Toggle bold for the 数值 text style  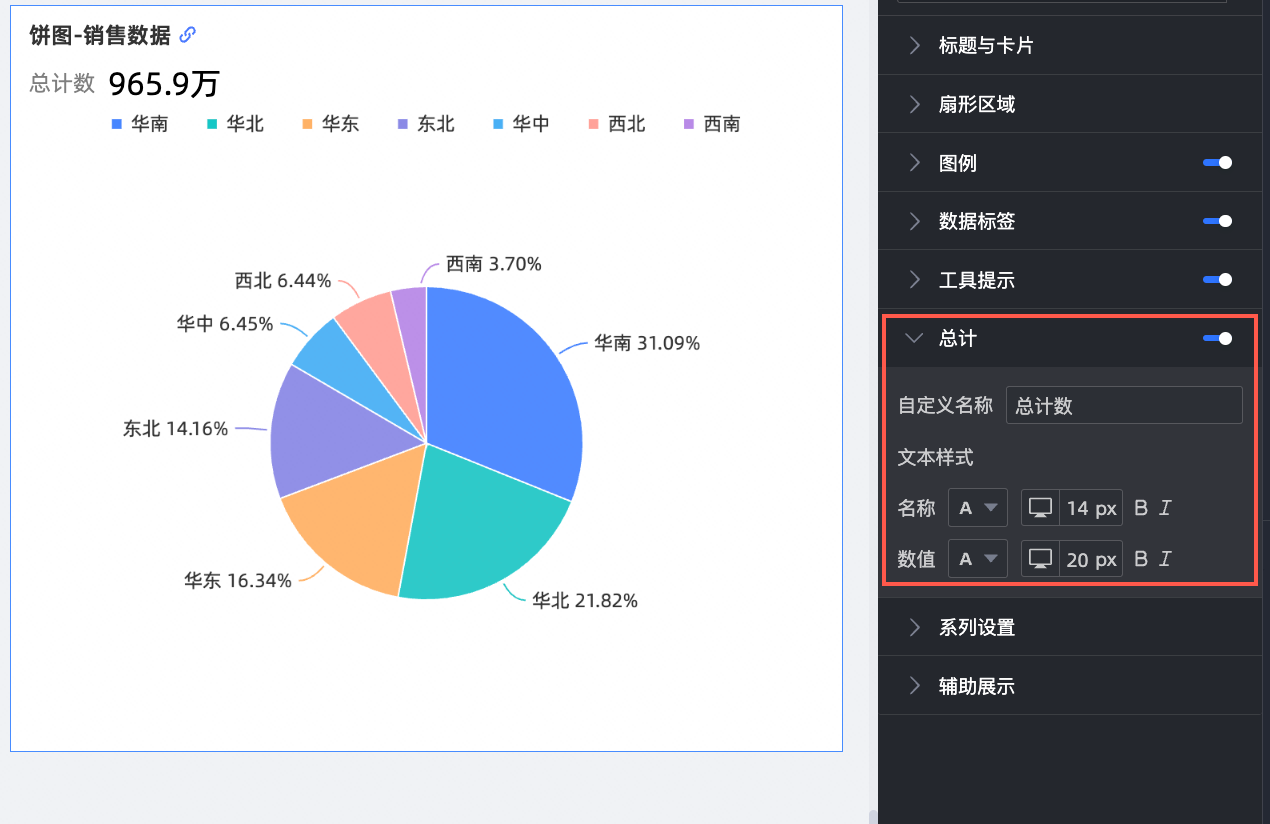(1141, 559)
